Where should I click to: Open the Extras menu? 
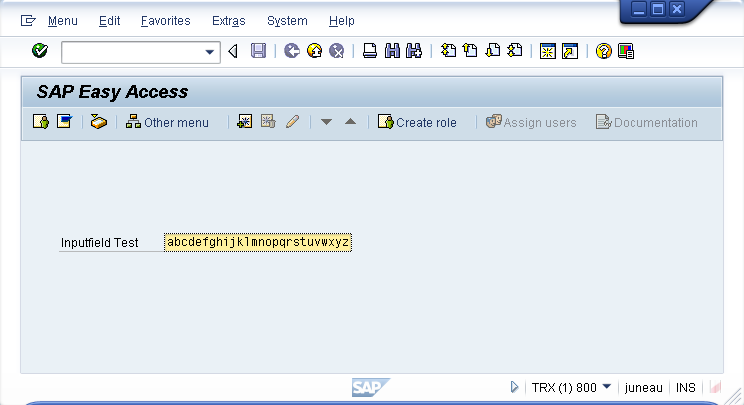click(x=229, y=21)
